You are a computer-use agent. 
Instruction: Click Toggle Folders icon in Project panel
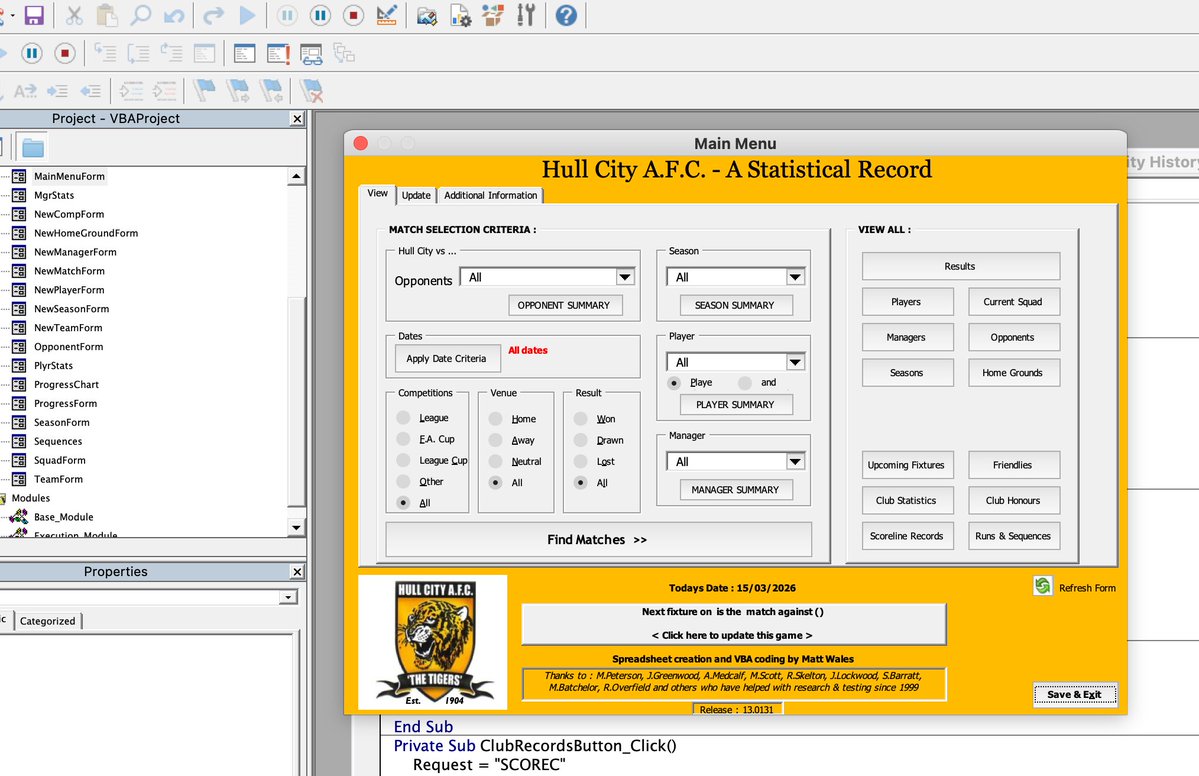click(x=33, y=148)
